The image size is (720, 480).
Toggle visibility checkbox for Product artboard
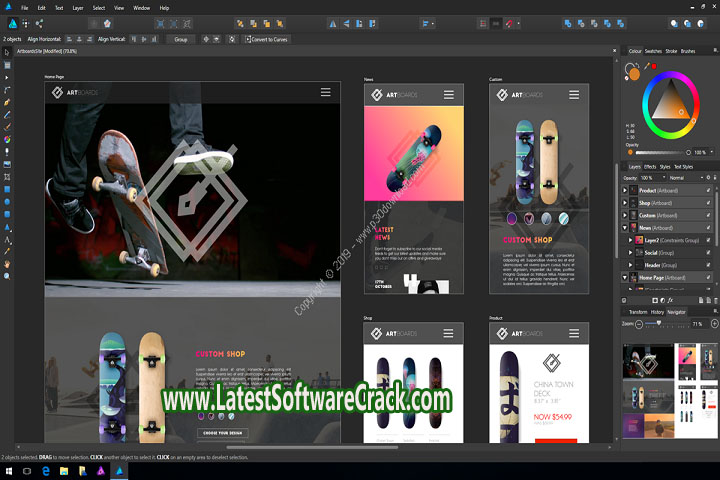(x=708, y=190)
